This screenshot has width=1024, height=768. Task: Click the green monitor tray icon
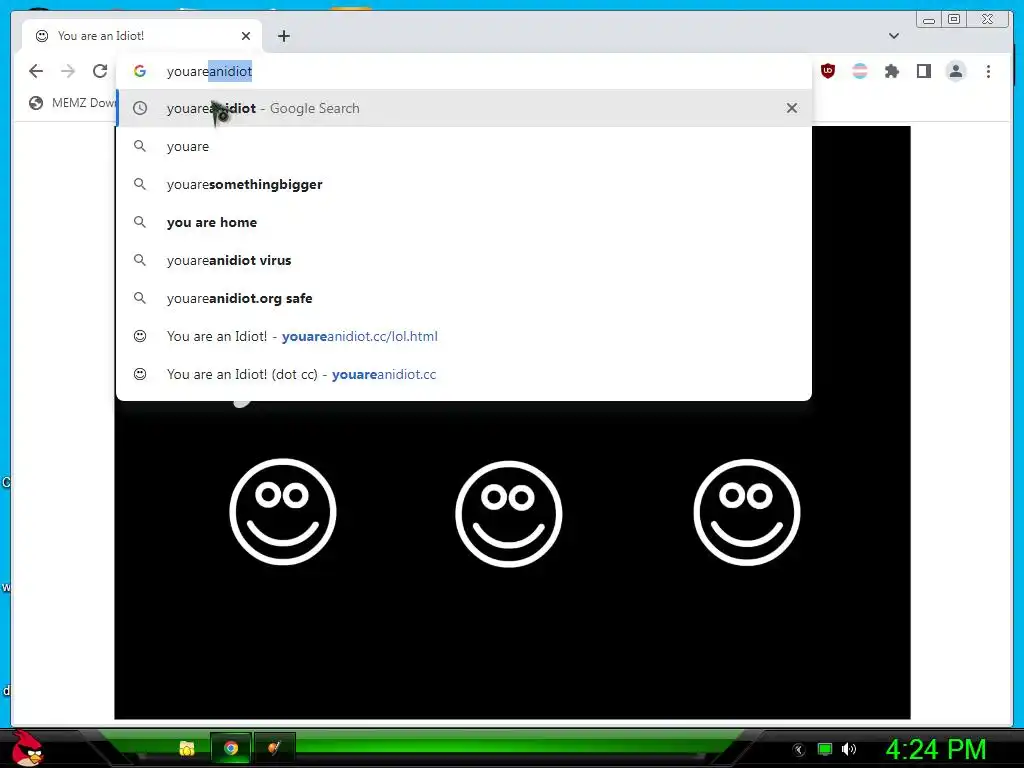coord(825,749)
